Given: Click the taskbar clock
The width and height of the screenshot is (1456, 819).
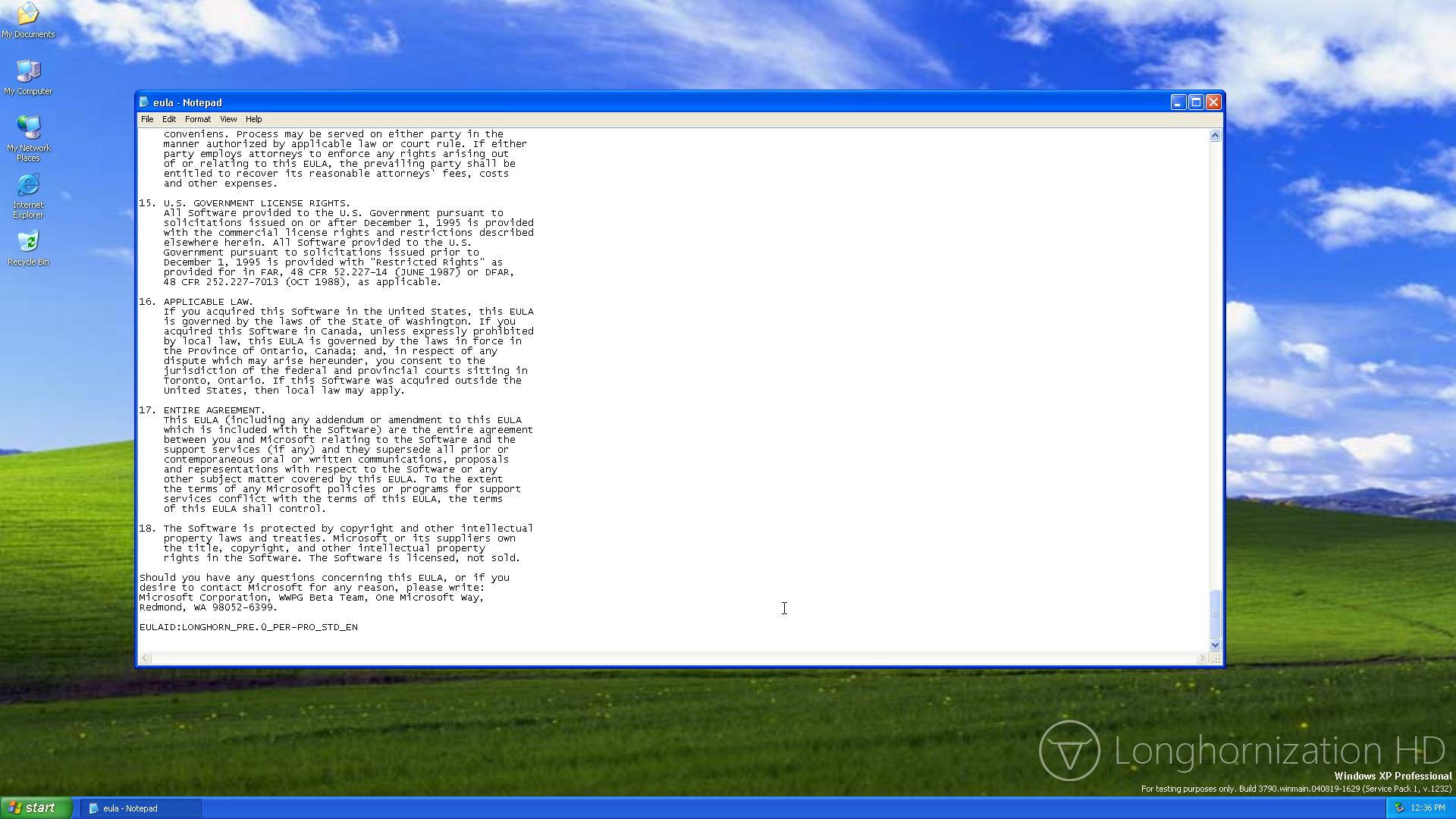Looking at the screenshot, I should (x=1428, y=808).
